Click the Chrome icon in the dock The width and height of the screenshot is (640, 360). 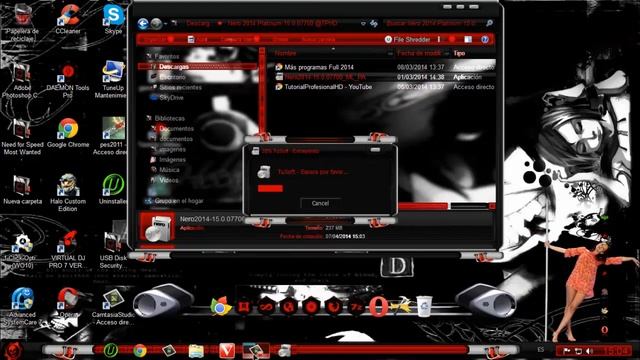[220, 306]
